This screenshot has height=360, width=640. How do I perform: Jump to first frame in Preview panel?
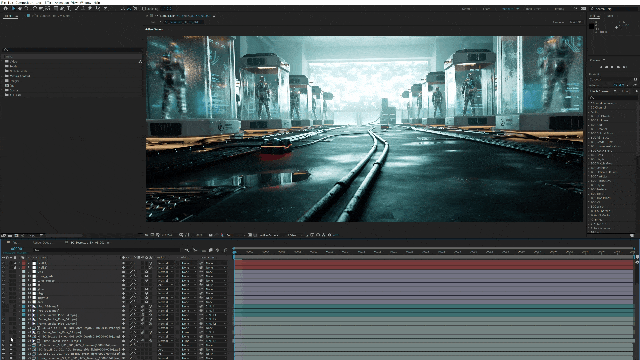(x=601, y=67)
